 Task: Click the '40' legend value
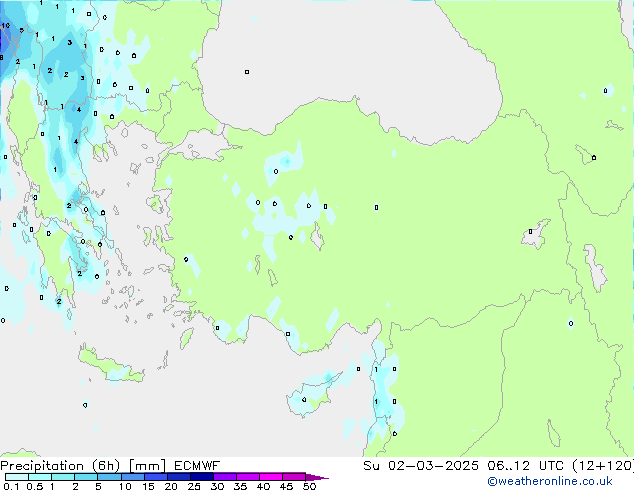pos(264,486)
